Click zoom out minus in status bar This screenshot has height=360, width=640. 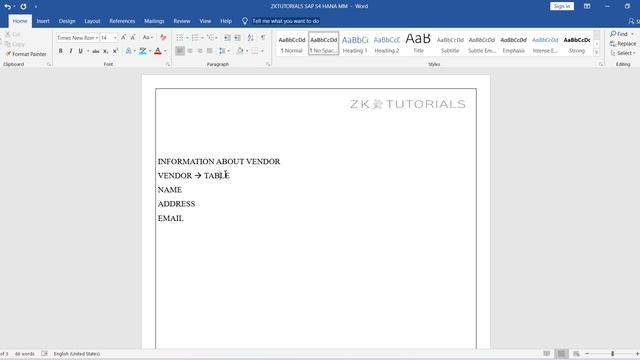tap(587, 353)
